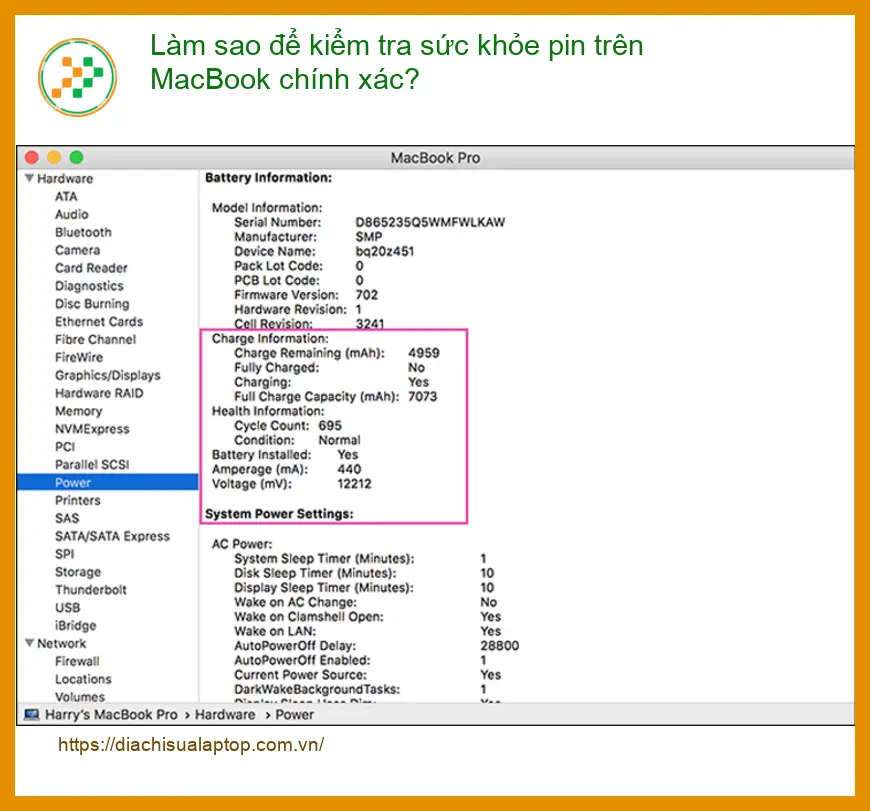Screen dimensions: 870x811
Task: Select Memory in the sidebar
Action: pos(78,411)
